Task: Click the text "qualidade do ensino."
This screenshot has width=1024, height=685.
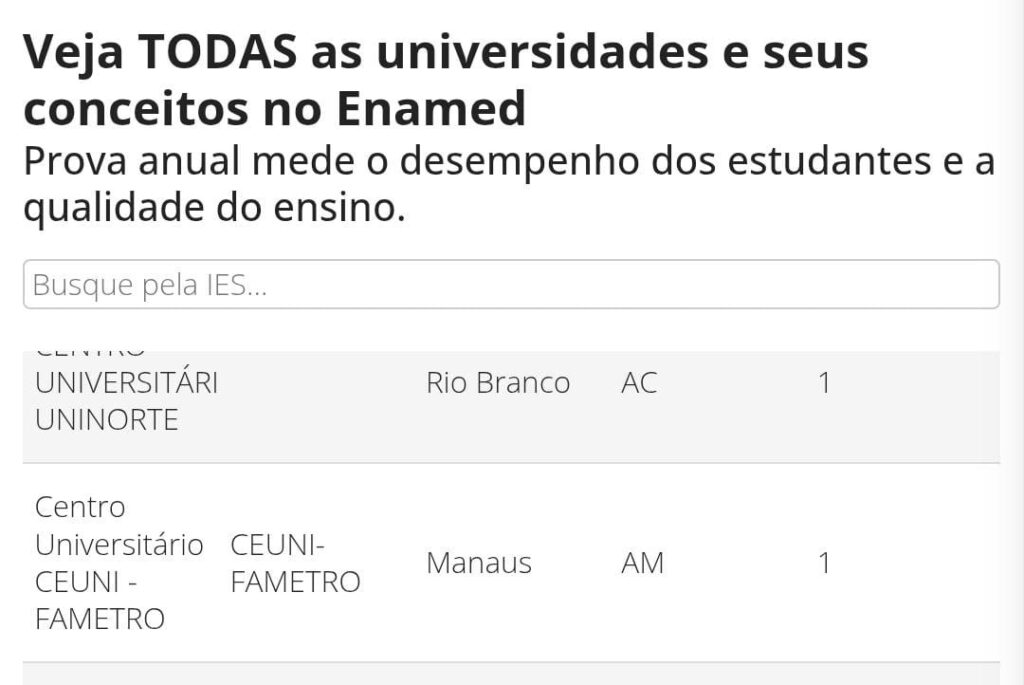Action: click(214, 209)
